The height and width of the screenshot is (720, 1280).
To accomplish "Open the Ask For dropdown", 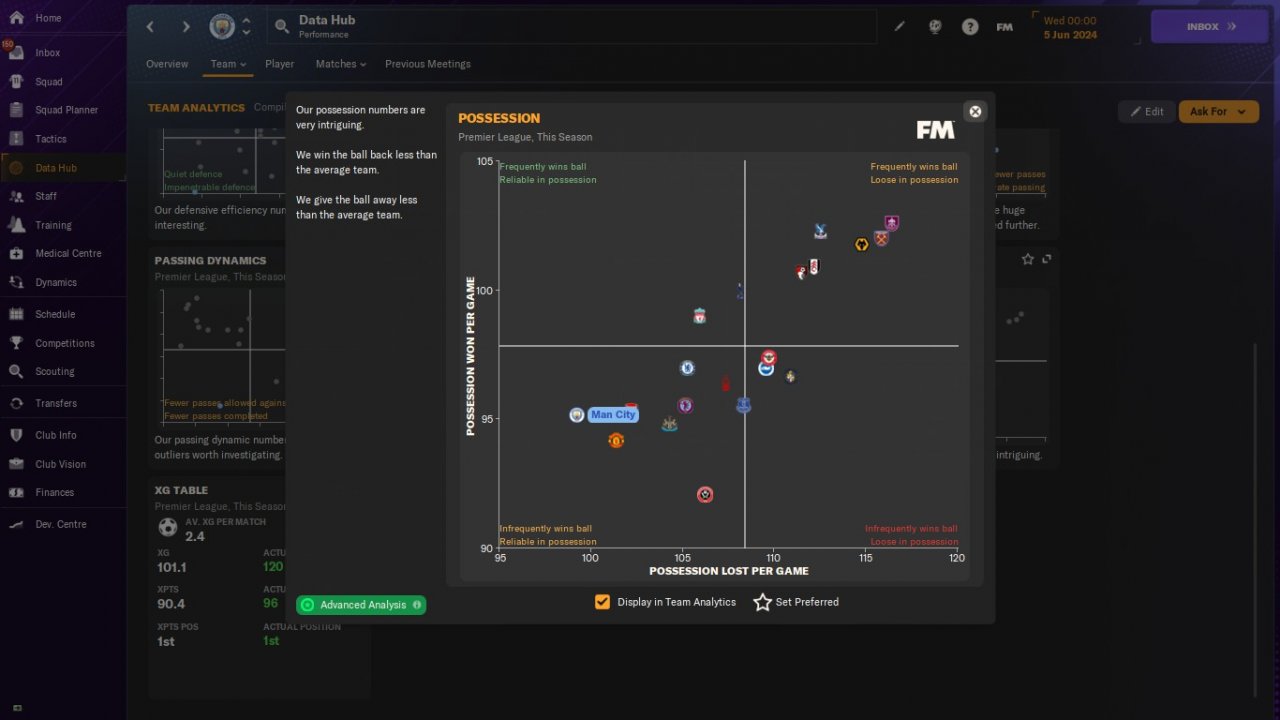I will pos(1218,111).
